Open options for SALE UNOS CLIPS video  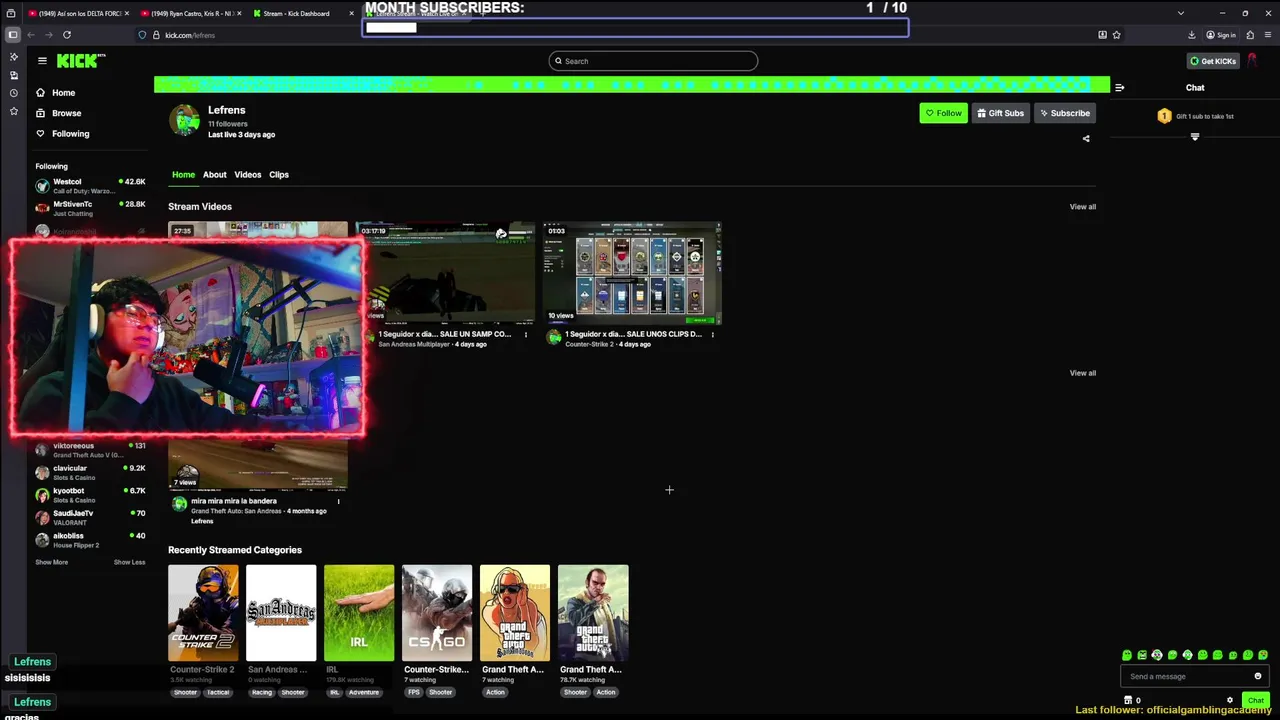pos(713,335)
